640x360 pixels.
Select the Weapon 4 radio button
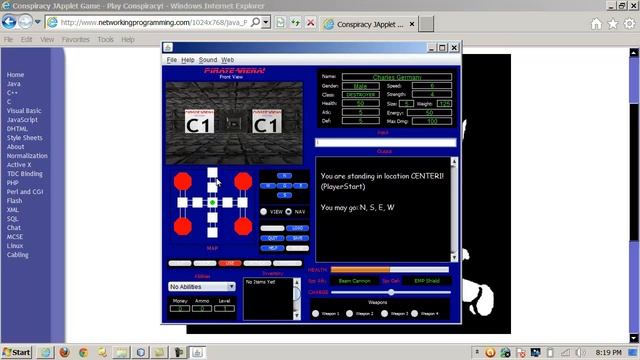pyautogui.click(x=415, y=313)
